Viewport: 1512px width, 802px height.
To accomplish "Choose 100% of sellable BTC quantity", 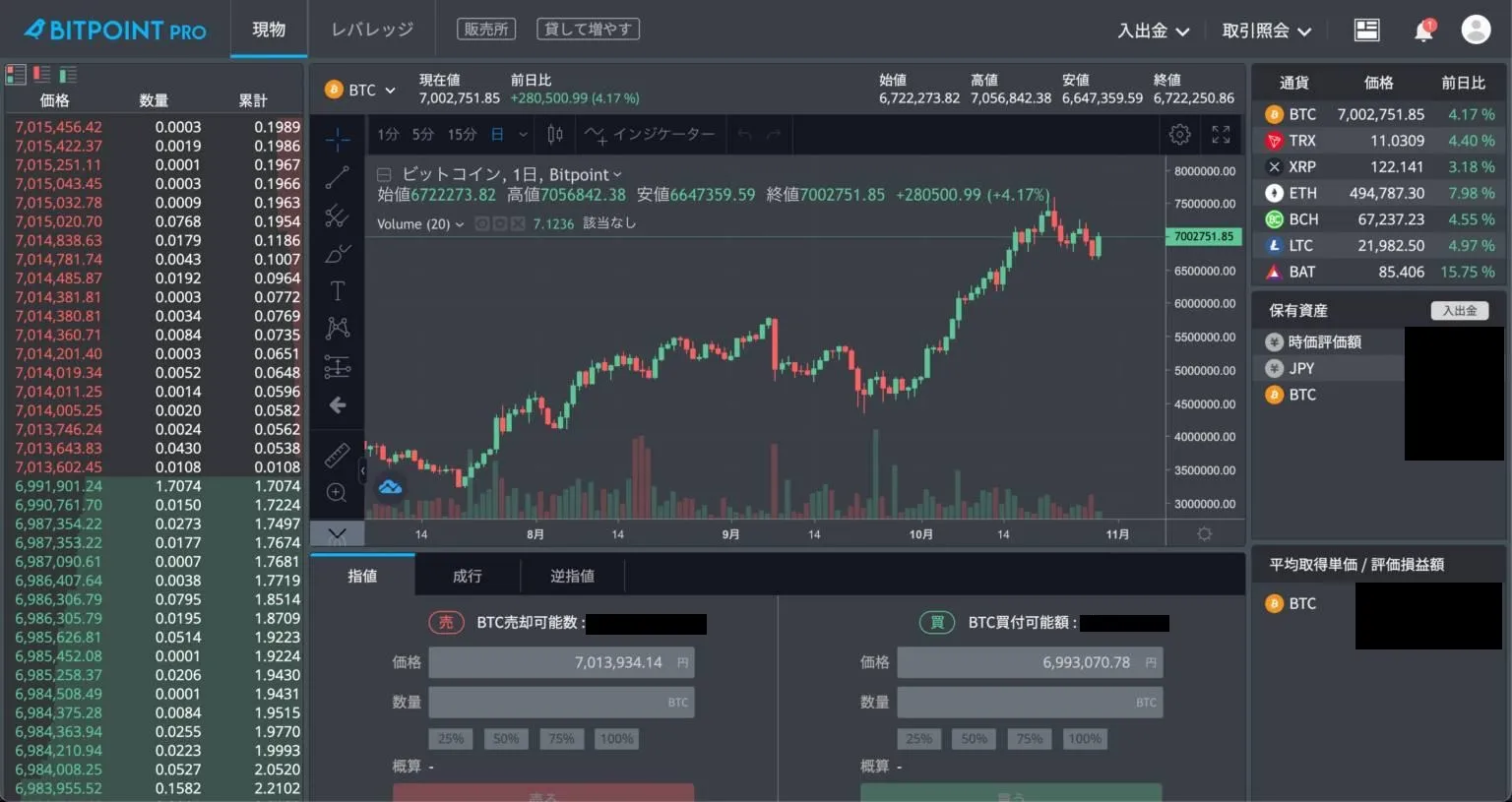I will pyautogui.click(x=617, y=739).
